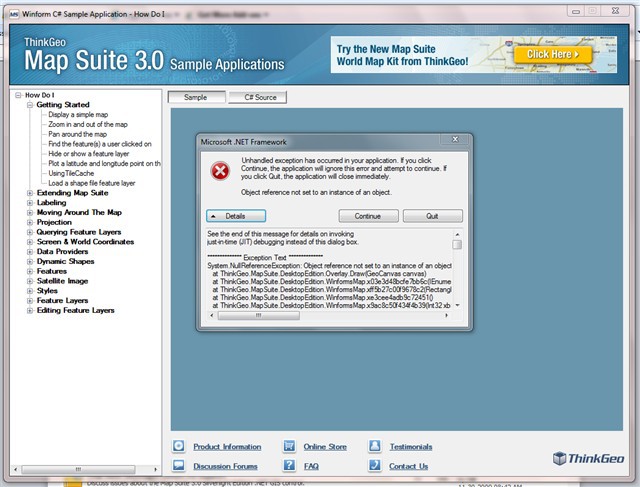
Task: Close the Microsoft .NET Framework dialog
Action: (x=455, y=139)
